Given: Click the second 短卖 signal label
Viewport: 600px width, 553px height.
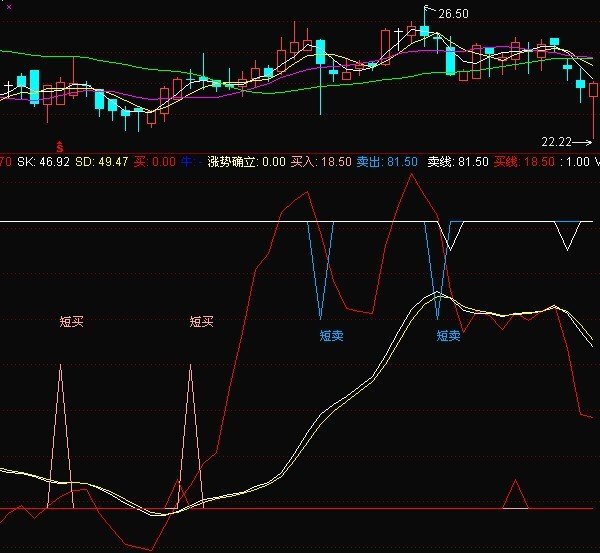Looking at the screenshot, I should tap(448, 336).
